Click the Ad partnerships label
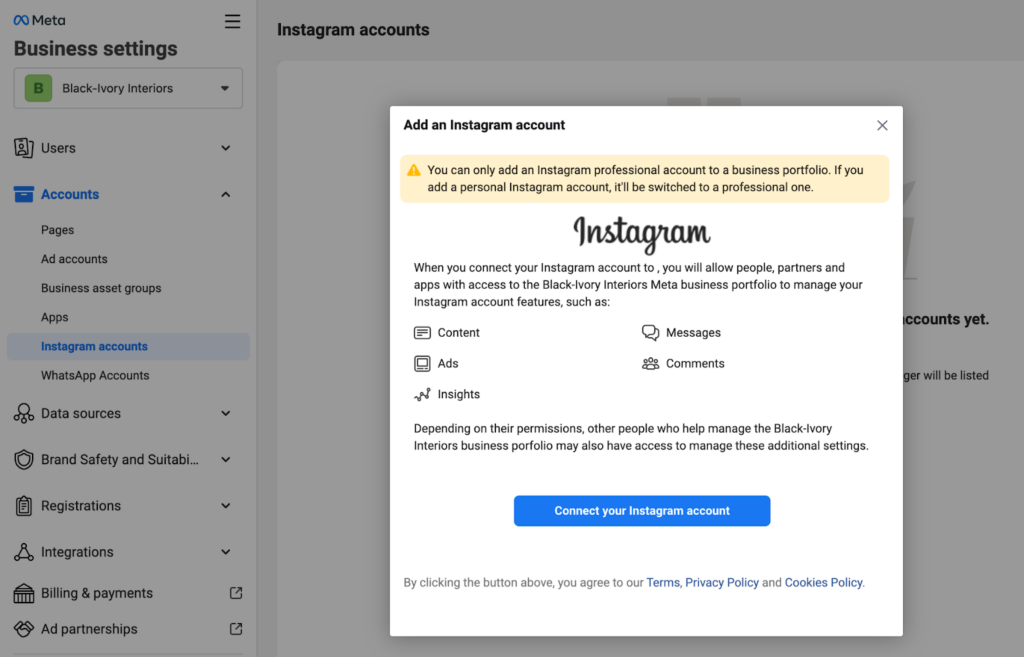This screenshot has width=1024, height=657. tap(89, 629)
